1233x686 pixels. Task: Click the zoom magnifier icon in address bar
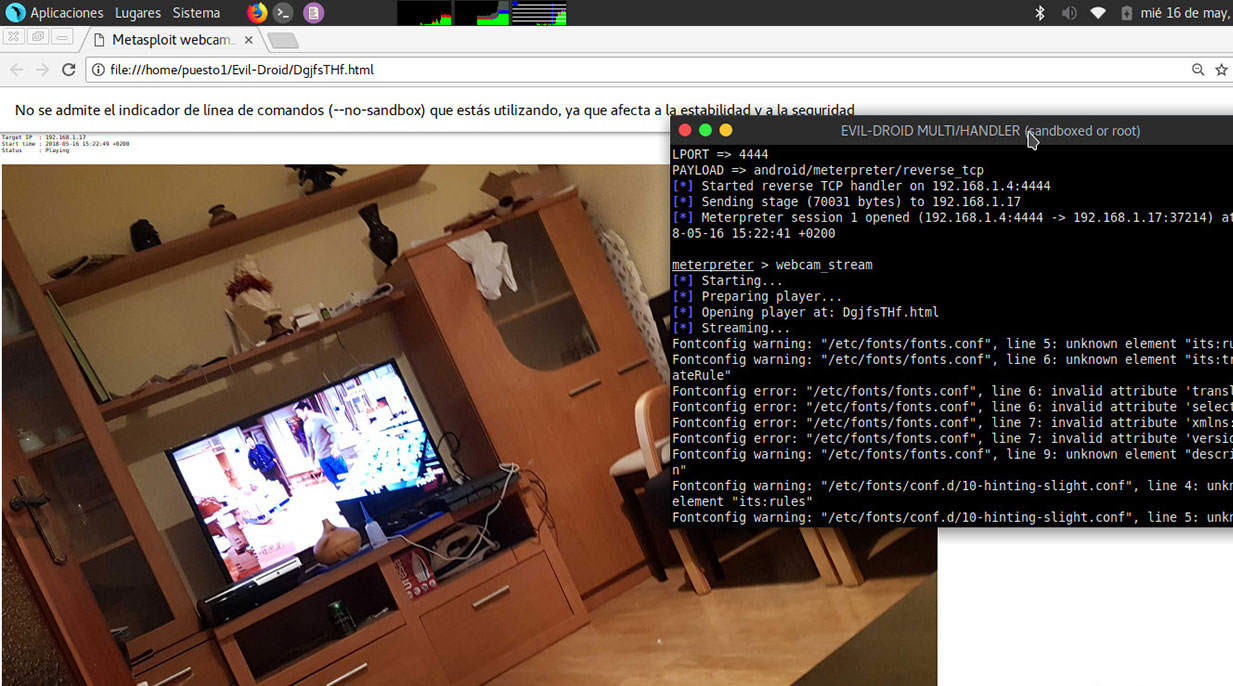1198,70
